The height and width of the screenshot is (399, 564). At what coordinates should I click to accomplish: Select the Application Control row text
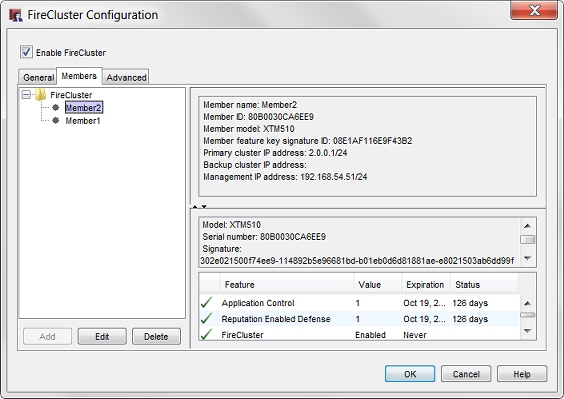(258, 303)
